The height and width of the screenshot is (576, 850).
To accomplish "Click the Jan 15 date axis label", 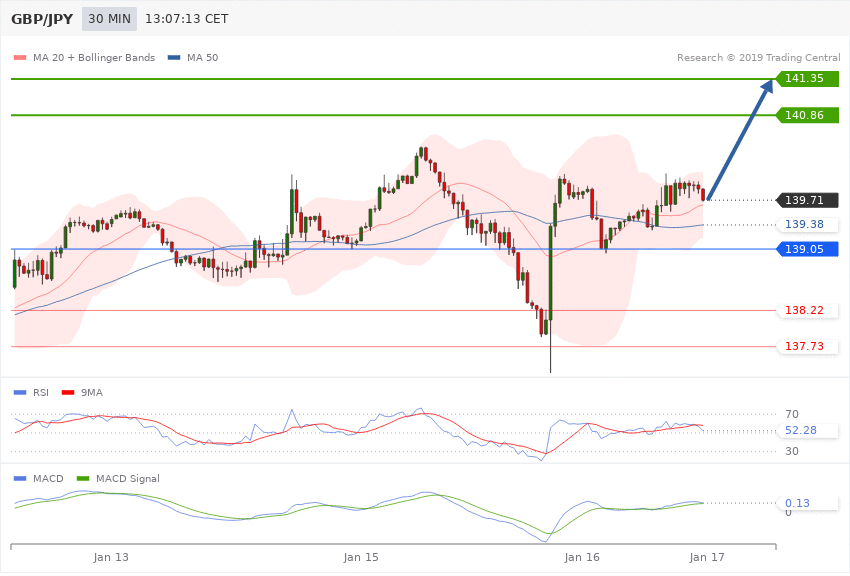I will pos(361,558).
